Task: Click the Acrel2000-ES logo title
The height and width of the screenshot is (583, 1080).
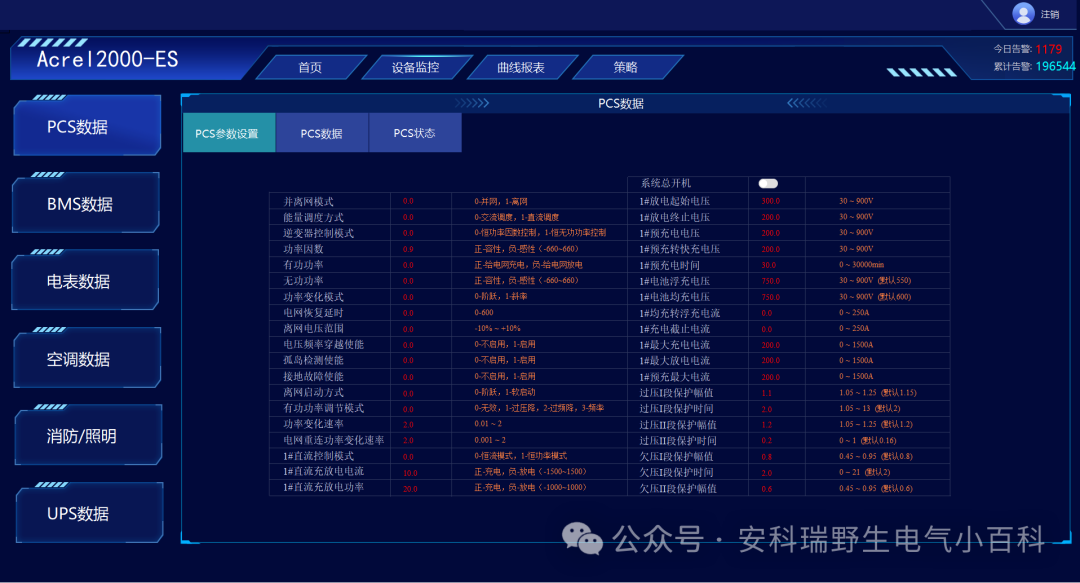Action: [x=107, y=59]
